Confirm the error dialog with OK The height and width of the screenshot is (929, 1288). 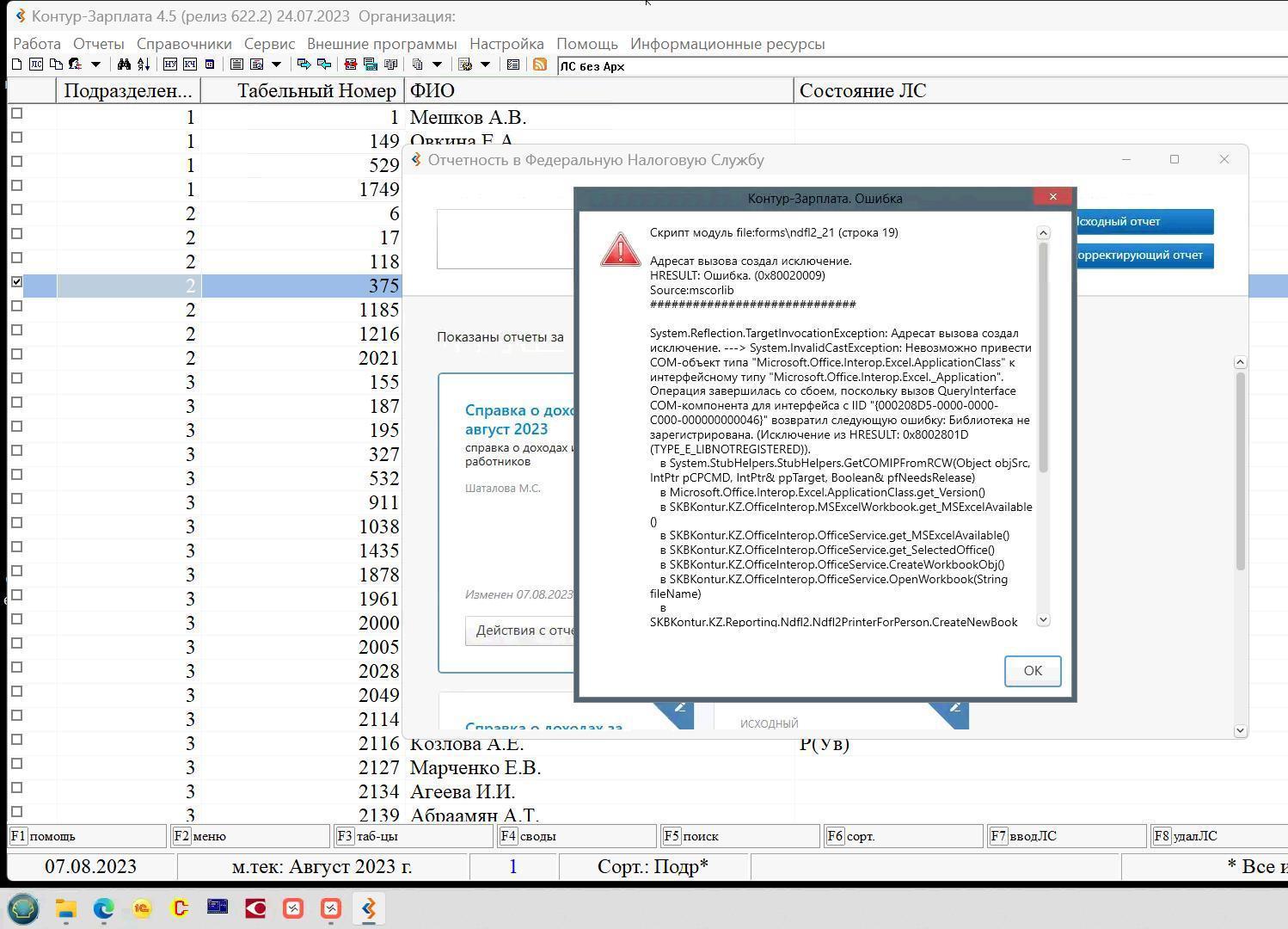pos(1033,671)
